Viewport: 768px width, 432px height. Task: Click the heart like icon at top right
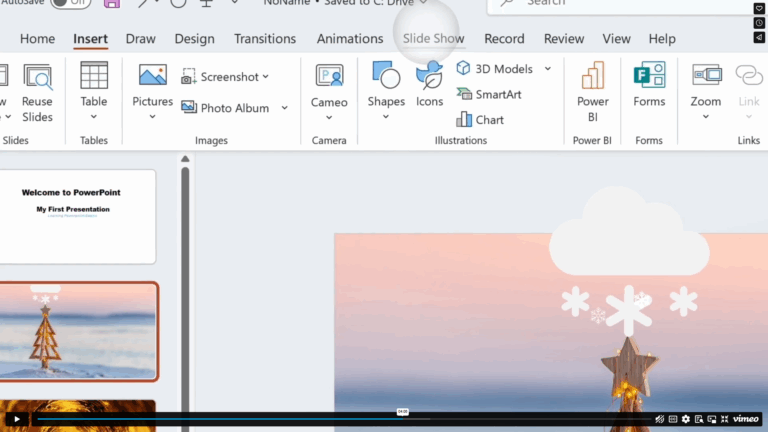[759, 8]
